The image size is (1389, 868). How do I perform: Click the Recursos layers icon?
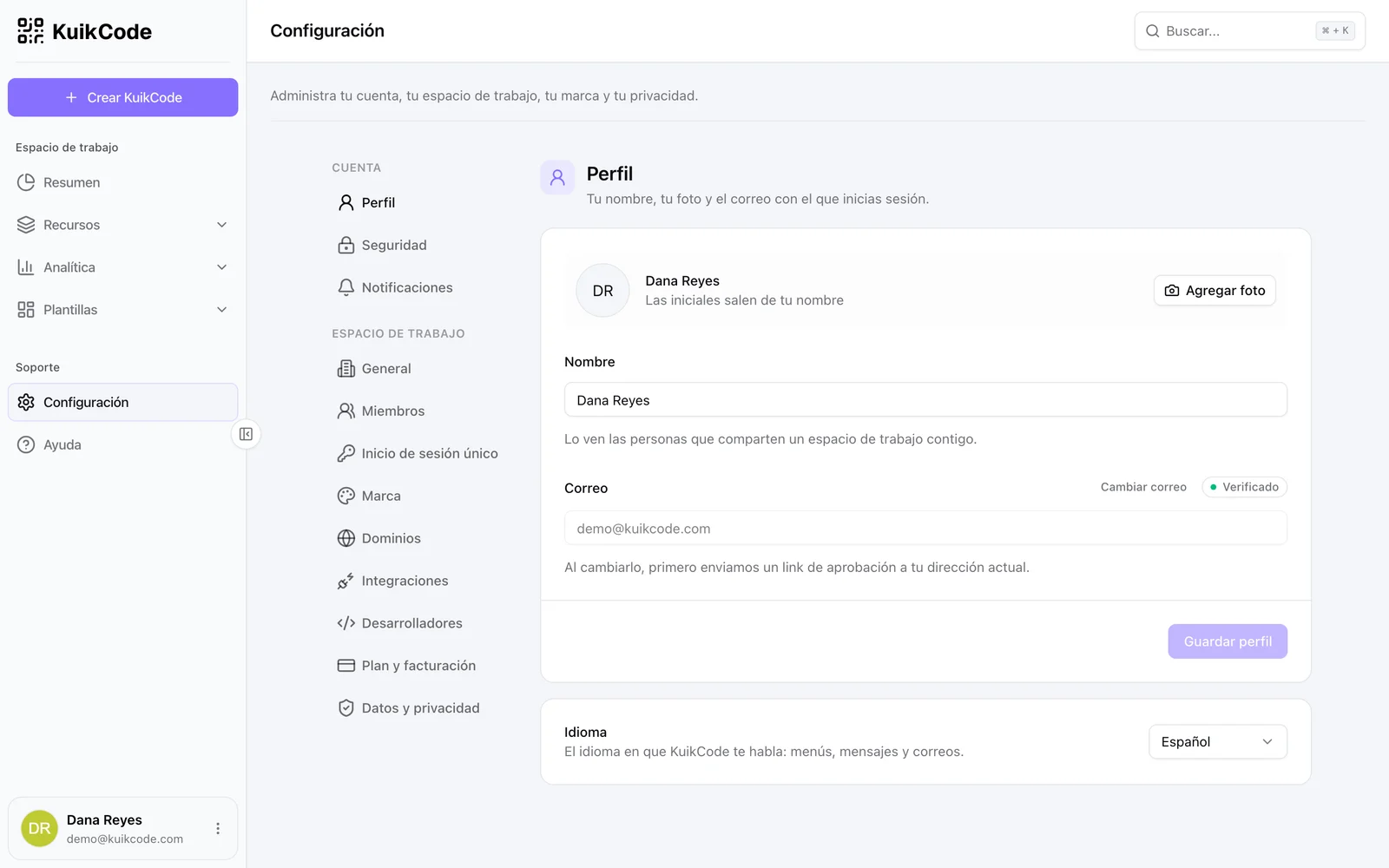coord(26,225)
